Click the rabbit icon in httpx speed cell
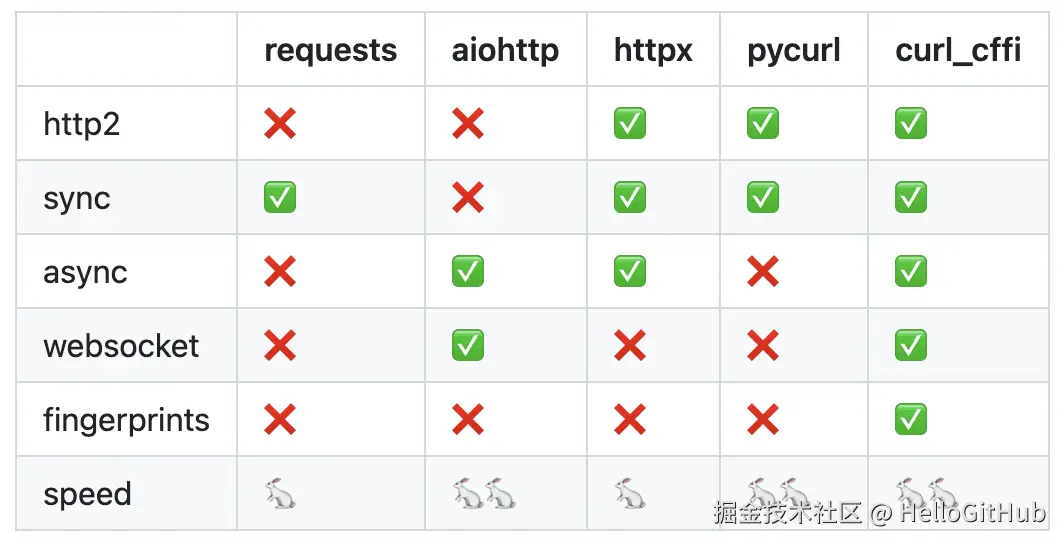Viewport: 1064px width, 544px height. pos(630,493)
